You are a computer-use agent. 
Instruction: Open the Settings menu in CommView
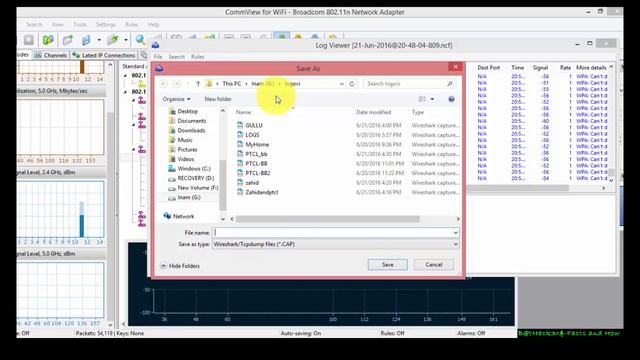coord(106,24)
